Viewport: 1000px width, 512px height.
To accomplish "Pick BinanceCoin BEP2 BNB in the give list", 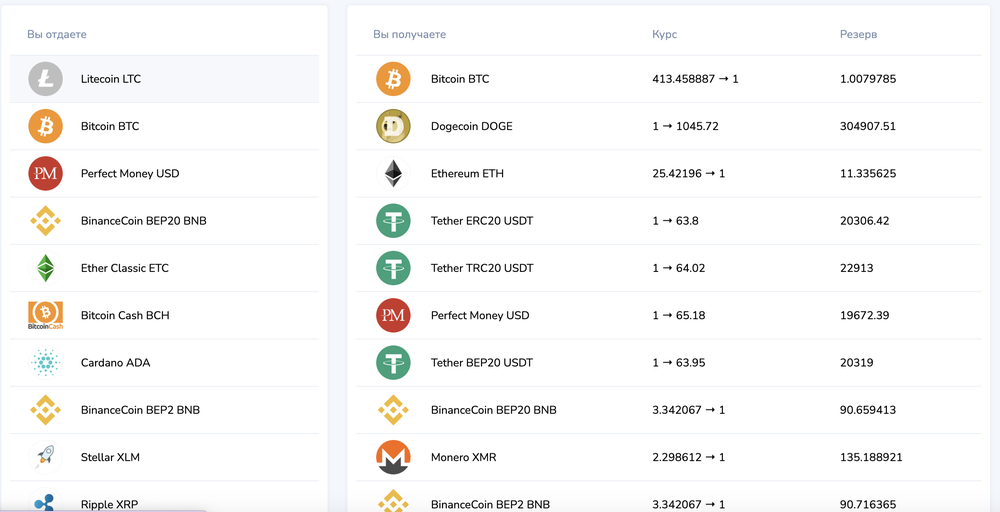I will pyautogui.click(x=165, y=409).
